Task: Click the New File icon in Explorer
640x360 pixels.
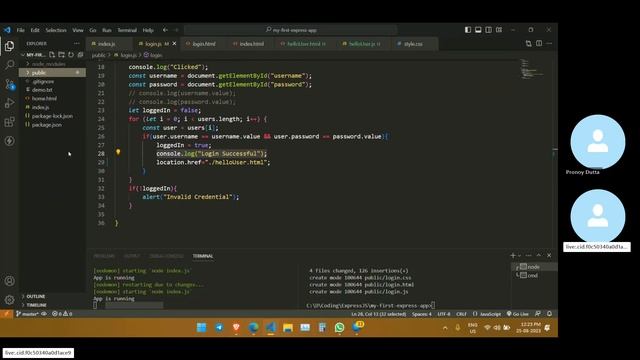Action: [52, 54]
